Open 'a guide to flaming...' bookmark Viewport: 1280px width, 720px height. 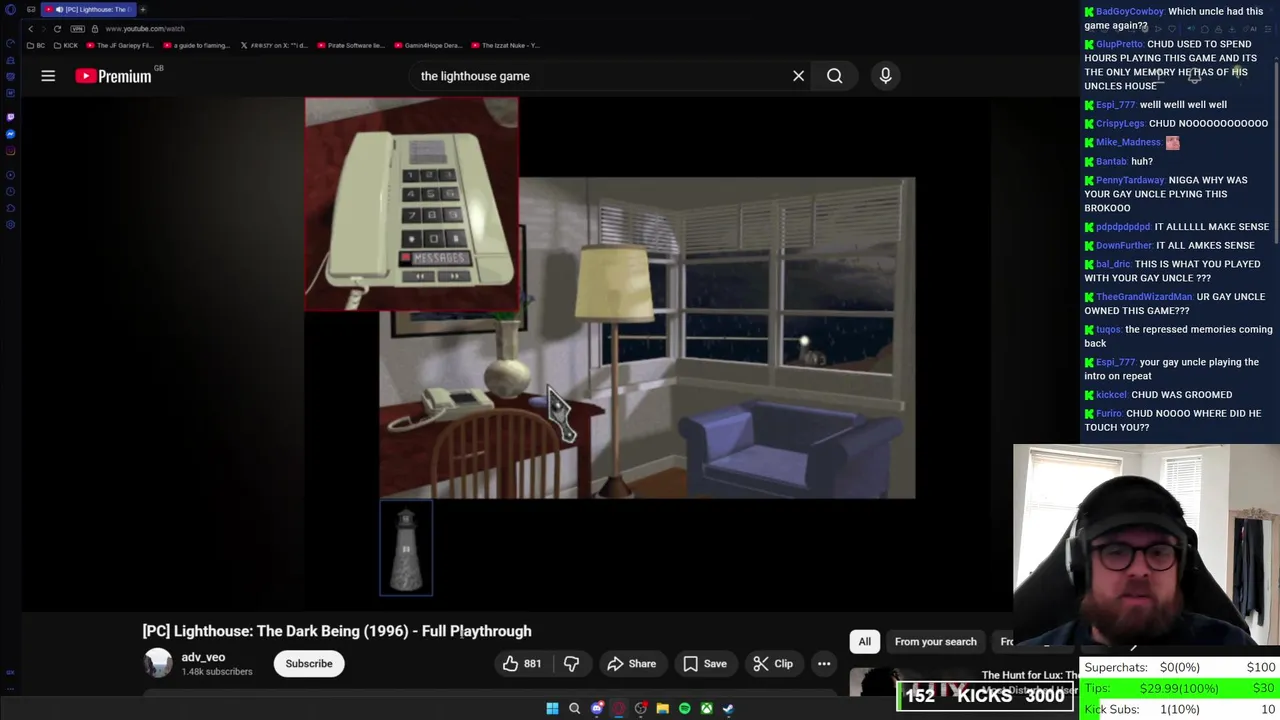tap(196, 45)
